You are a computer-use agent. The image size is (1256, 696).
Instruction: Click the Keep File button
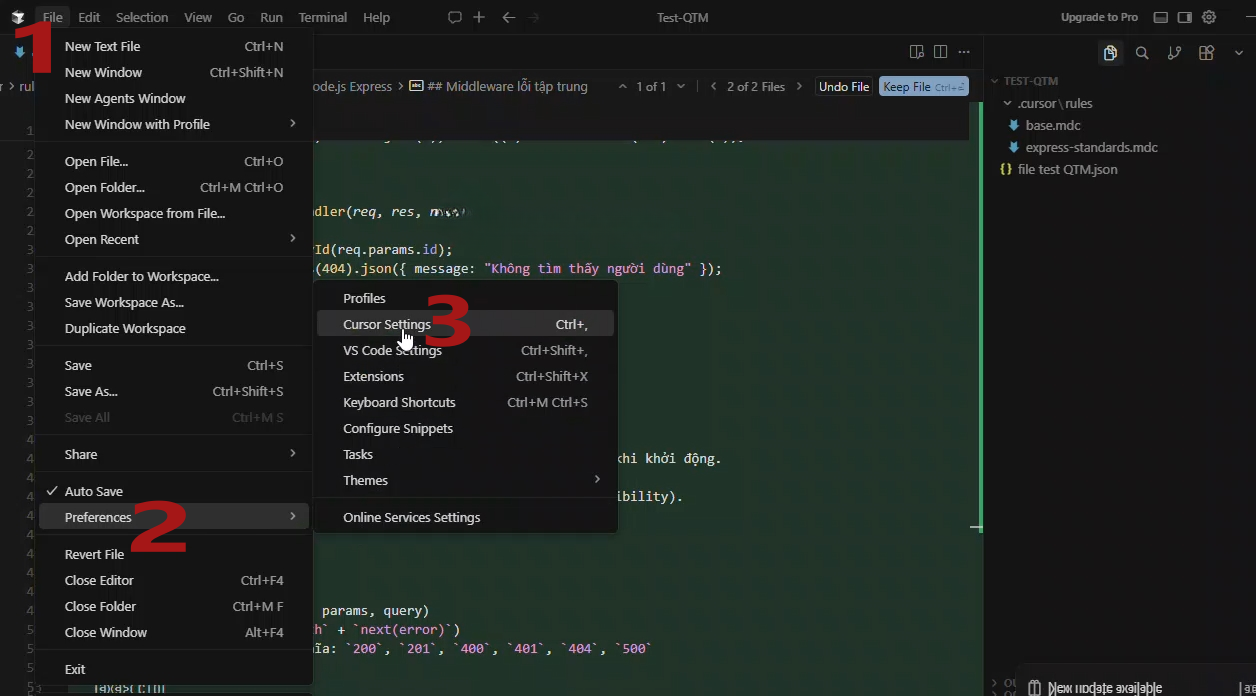click(924, 87)
